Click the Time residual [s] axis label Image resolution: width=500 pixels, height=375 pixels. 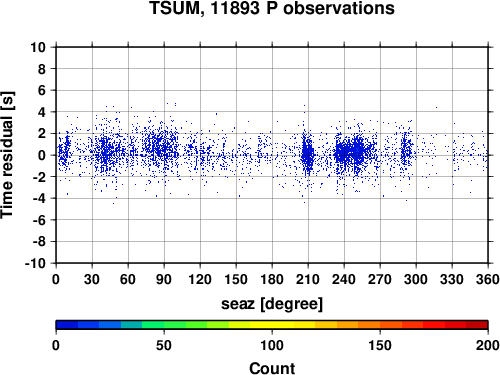coord(8,155)
